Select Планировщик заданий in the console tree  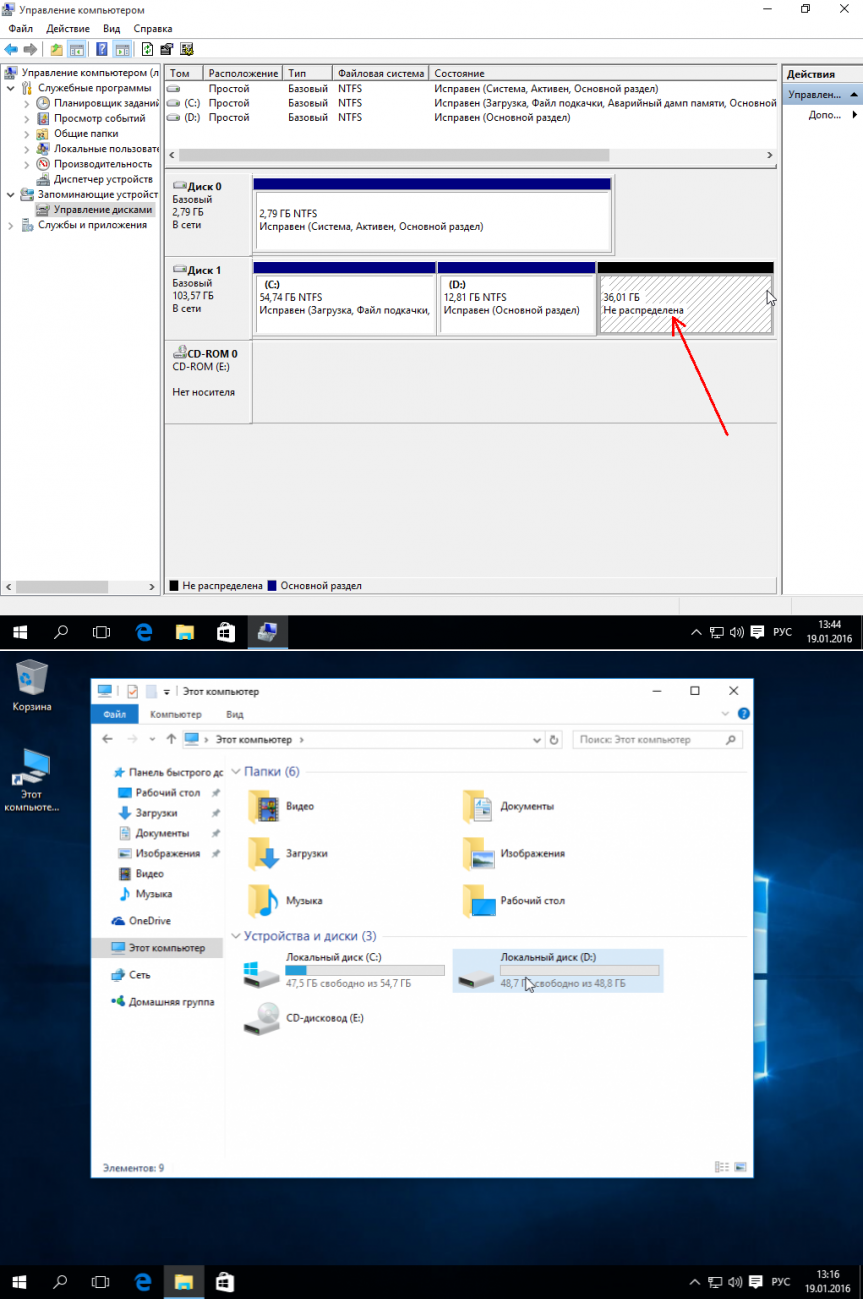coord(106,103)
